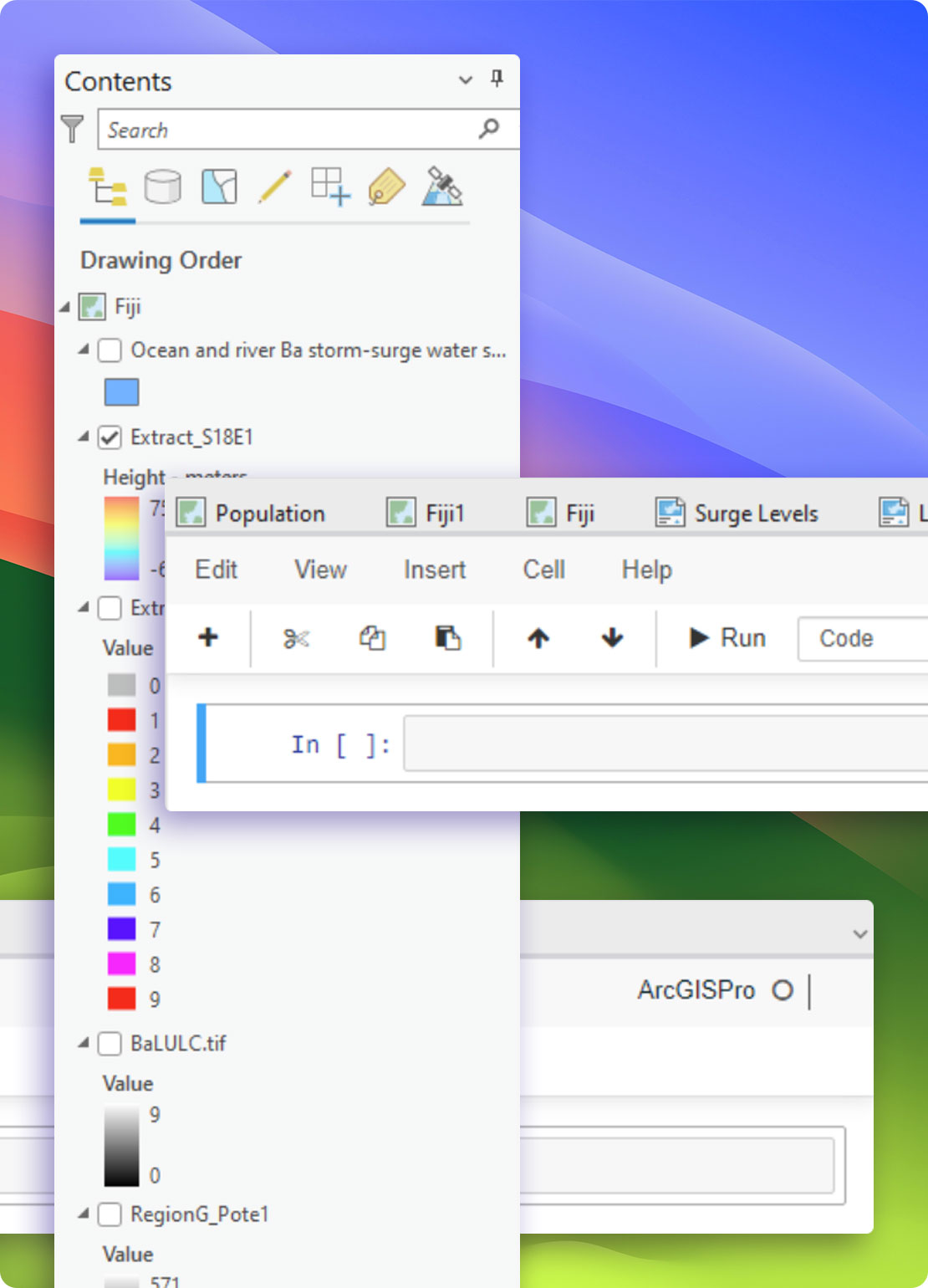
Task: Turn on the BaLULC.tif layer
Action: pos(110,1043)
